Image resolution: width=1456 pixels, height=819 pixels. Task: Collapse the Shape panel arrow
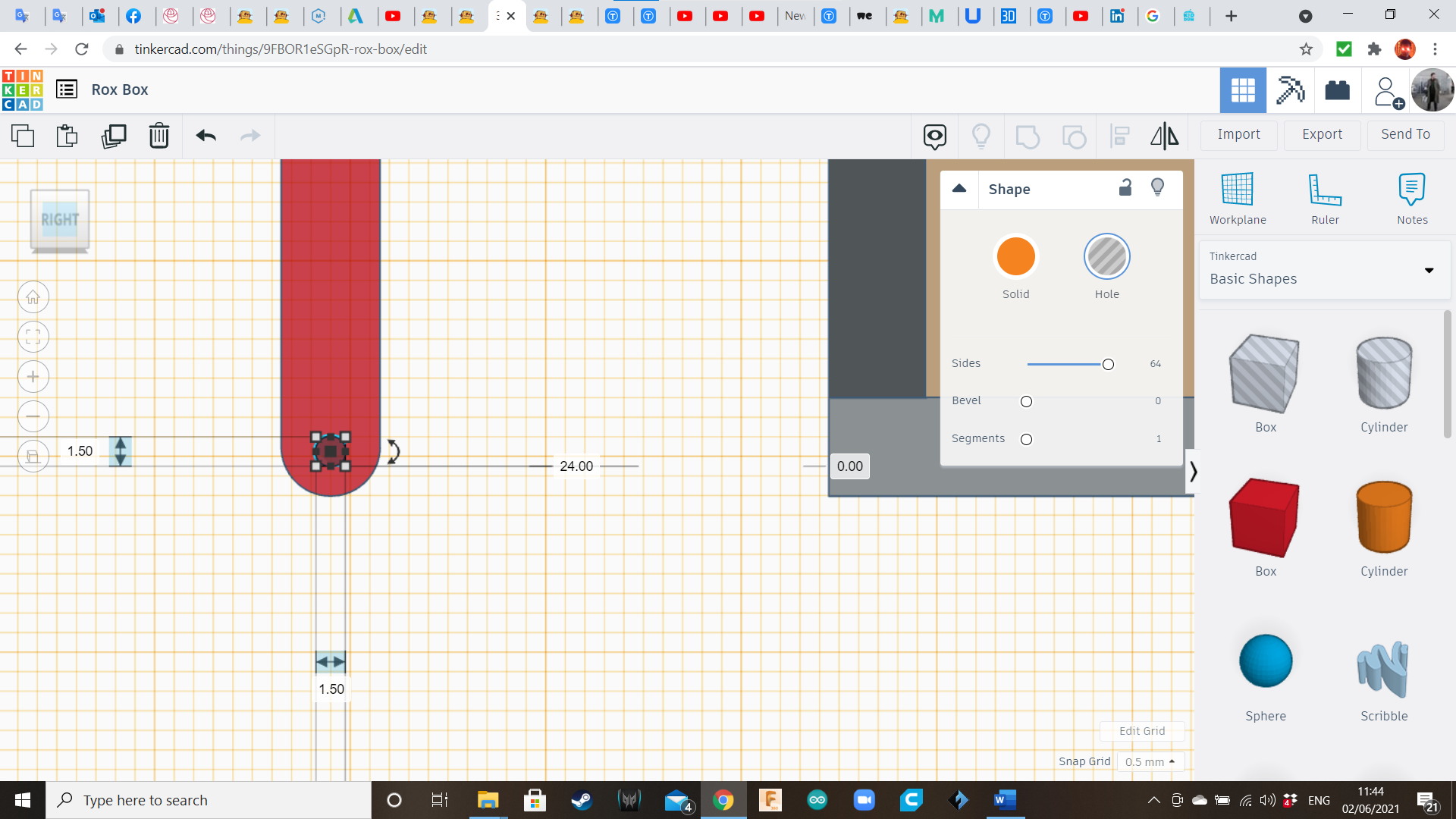959,189
